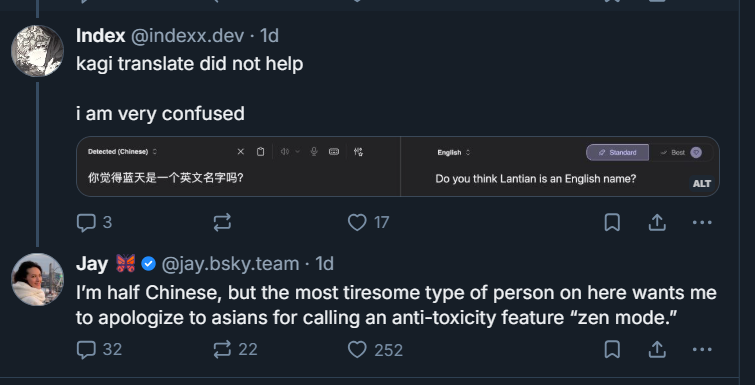
Task: Open Index's profile avatar
Action: (38, 51)
